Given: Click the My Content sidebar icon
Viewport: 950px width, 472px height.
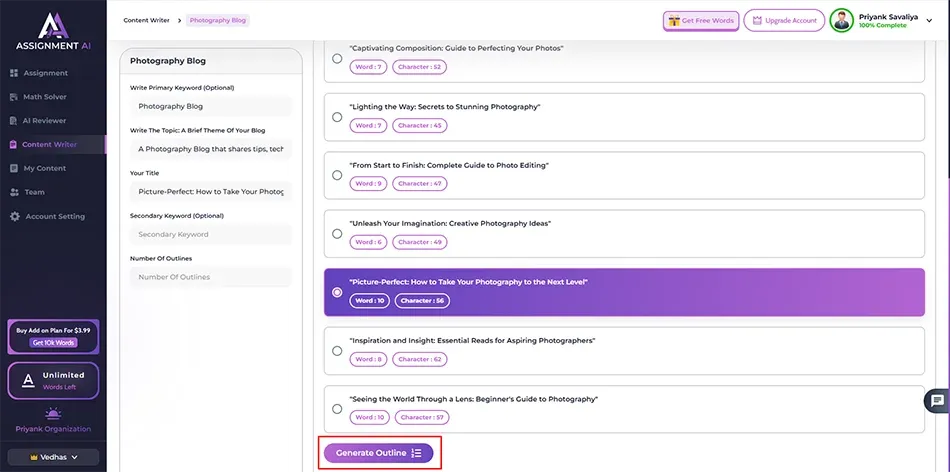Looking at the screenshot, I should point(14,168).
